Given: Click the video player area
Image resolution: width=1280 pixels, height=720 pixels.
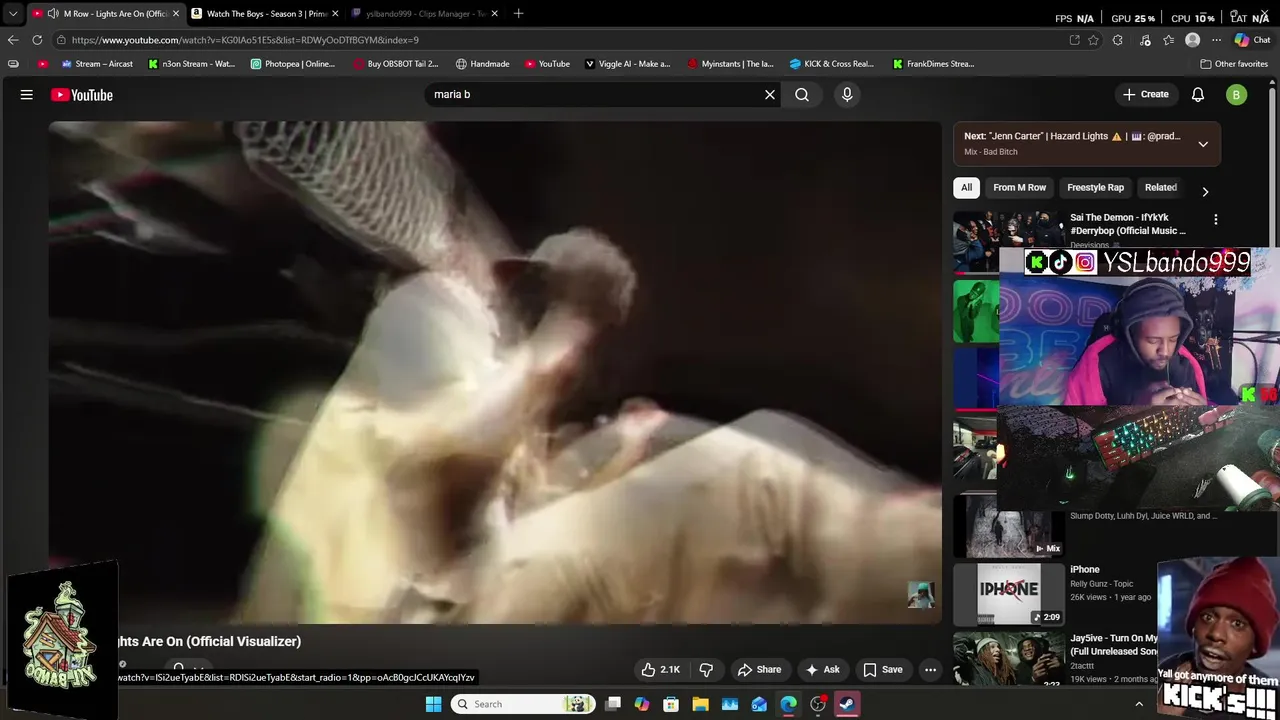Looking at the screenshot, I should pyautogui.click(x=495, y=372).
